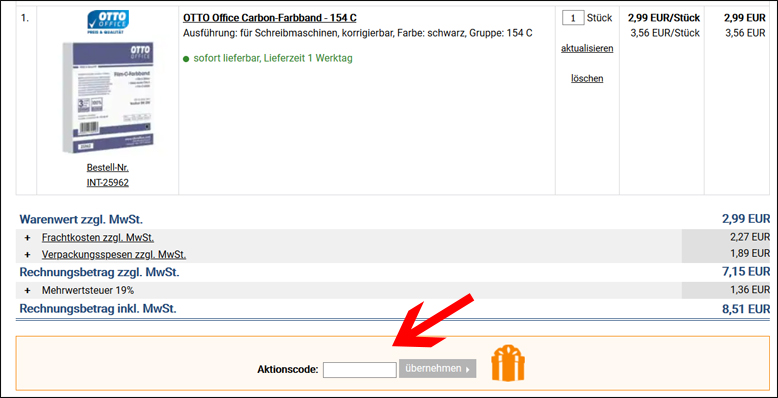
Task: Click 'sofort lieferbar, Lieferzeit 1 Werktag' text
Action: point(273,59)
